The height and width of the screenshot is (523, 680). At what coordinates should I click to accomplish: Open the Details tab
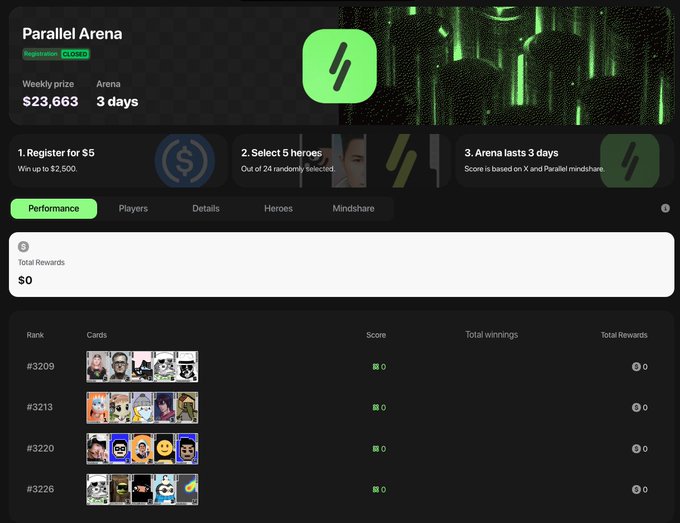(x=206, y=208)
